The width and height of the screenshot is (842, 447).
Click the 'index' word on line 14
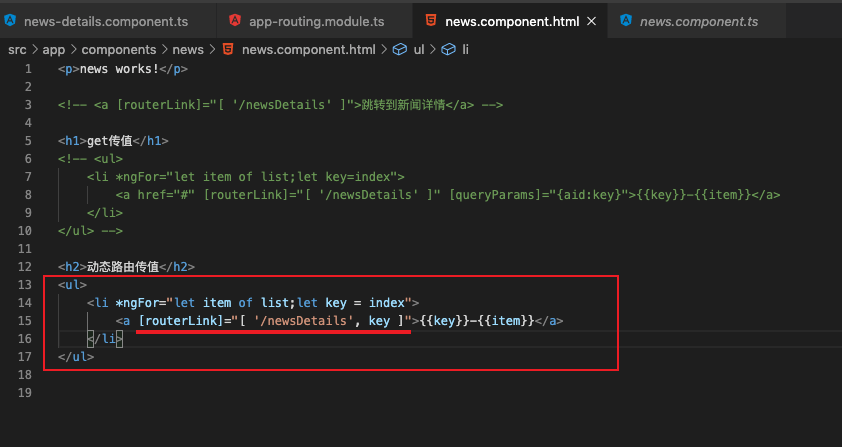pyautogui.click(x=387, y=303)
